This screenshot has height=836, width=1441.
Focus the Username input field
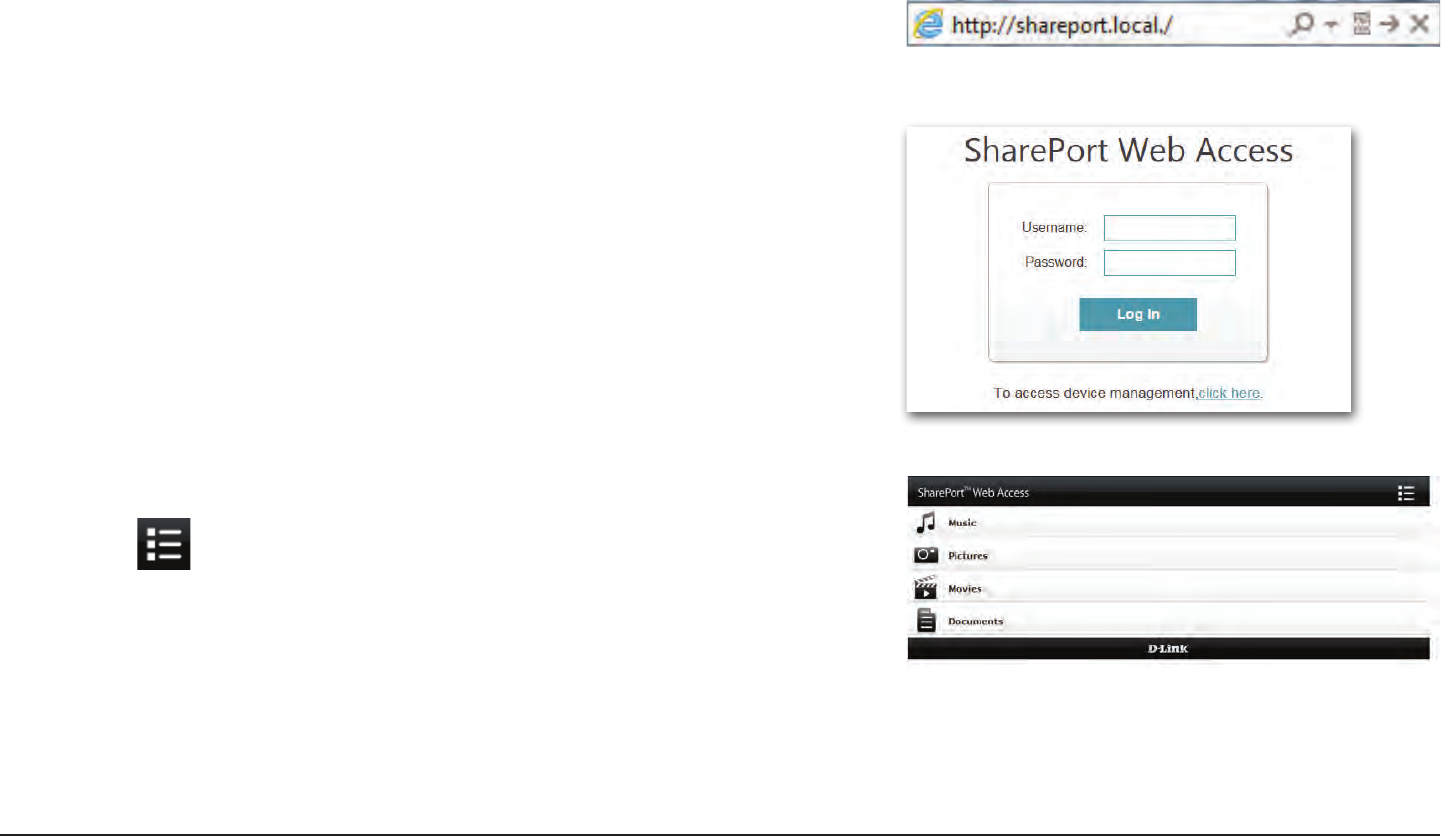1169,228
